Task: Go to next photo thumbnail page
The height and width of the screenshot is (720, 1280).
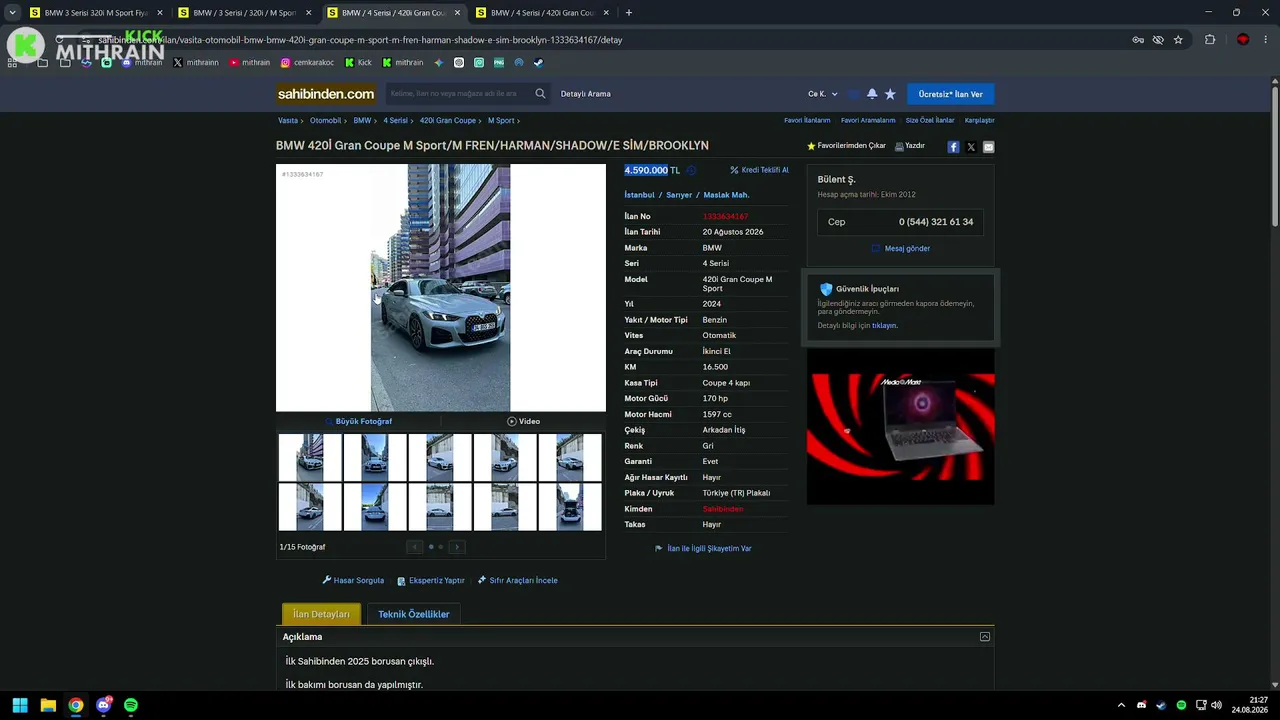Action: pyautogui.click(x=457, y=547)
